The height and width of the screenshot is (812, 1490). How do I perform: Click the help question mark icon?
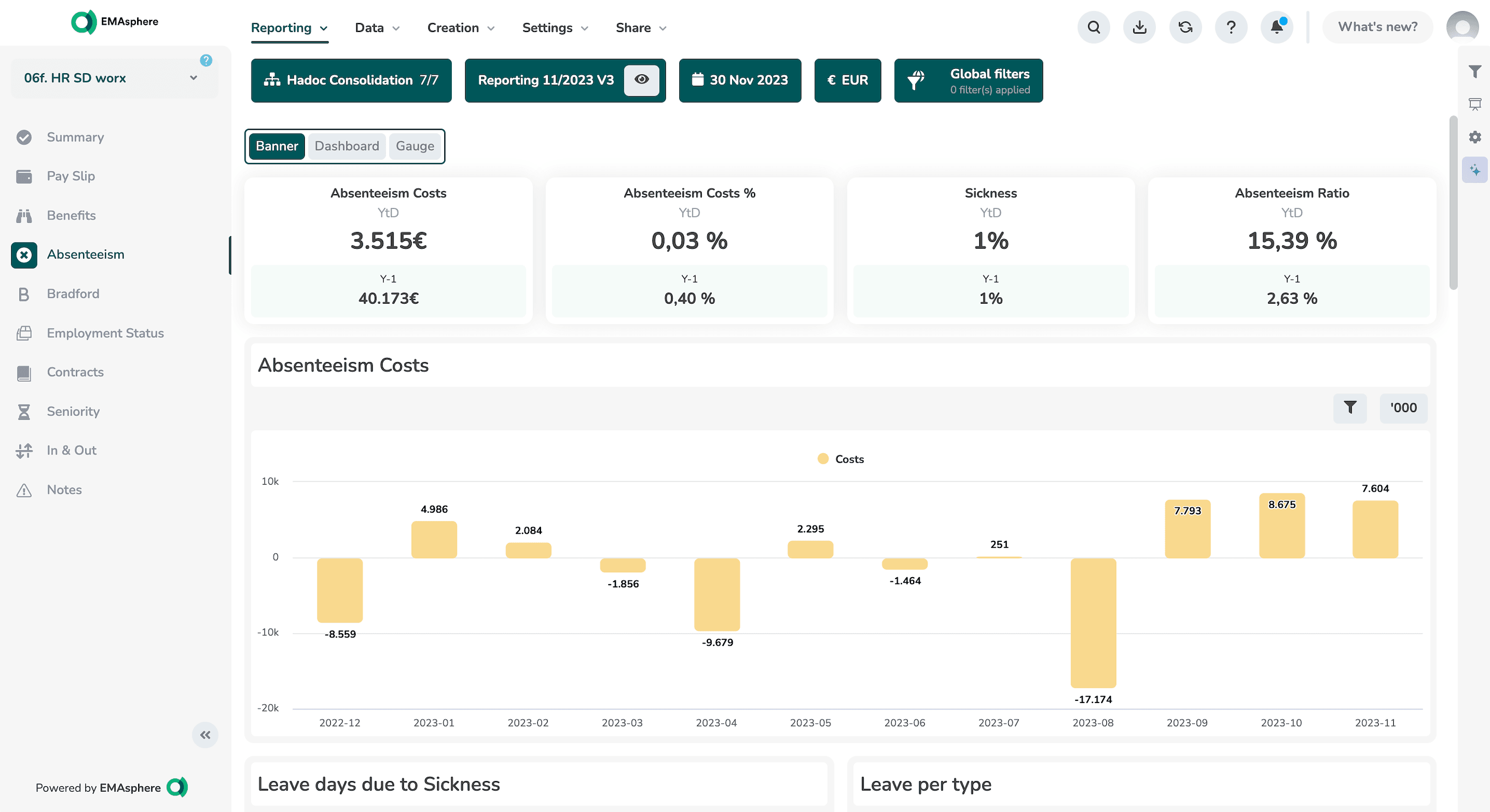pos(1231,27)
